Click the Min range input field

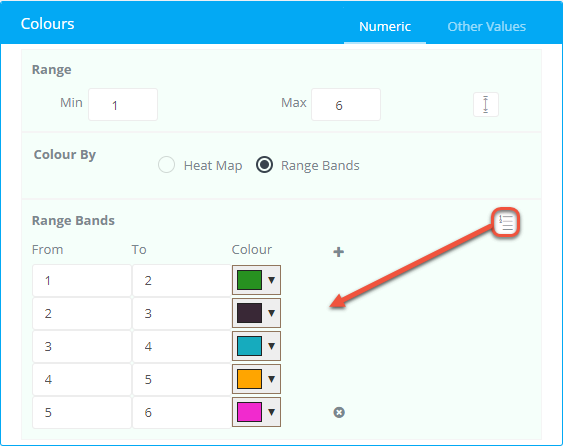[x=123, y=104]
